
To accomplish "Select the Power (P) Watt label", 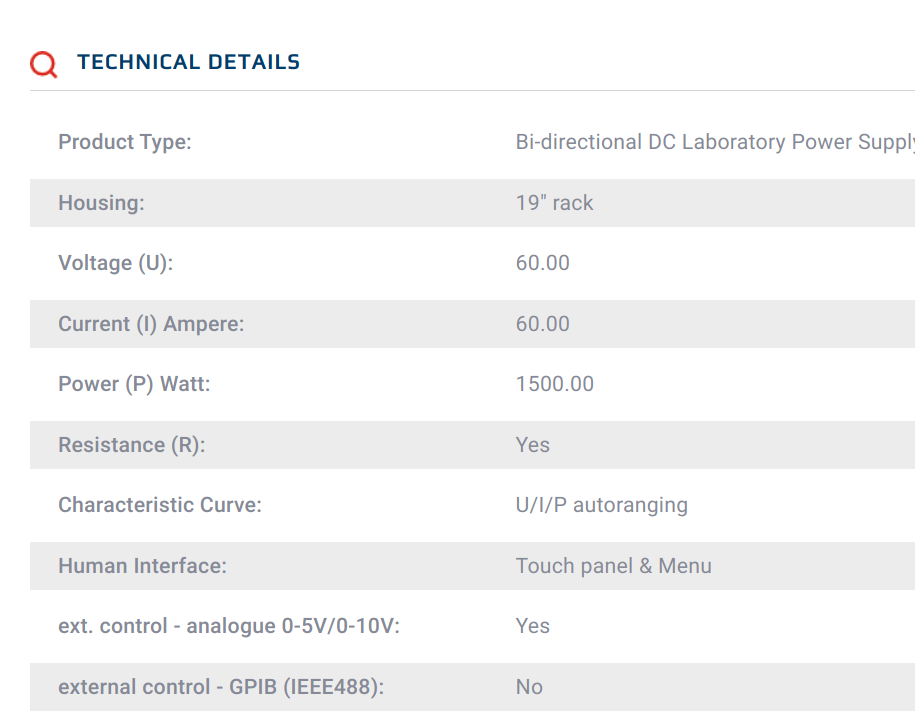I will 134,384.
